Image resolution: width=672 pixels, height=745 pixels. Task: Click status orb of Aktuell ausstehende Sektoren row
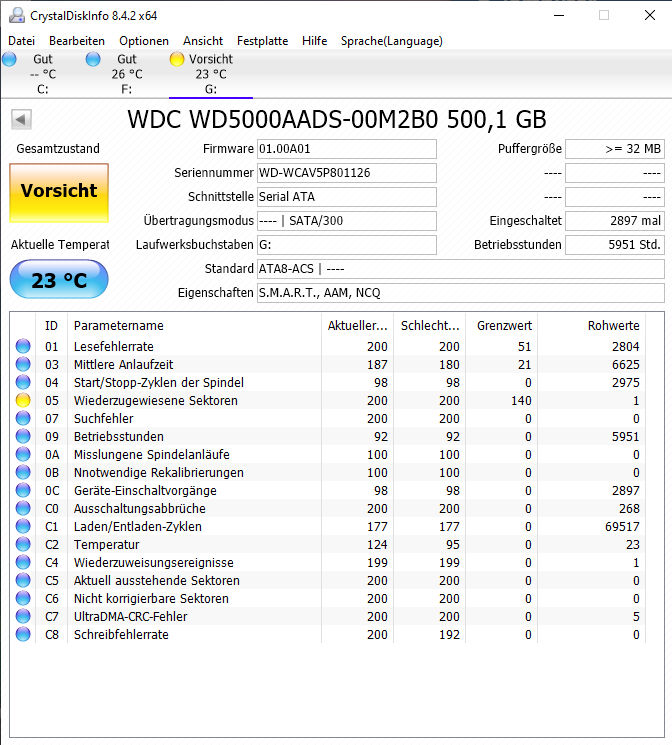point(23,581)
